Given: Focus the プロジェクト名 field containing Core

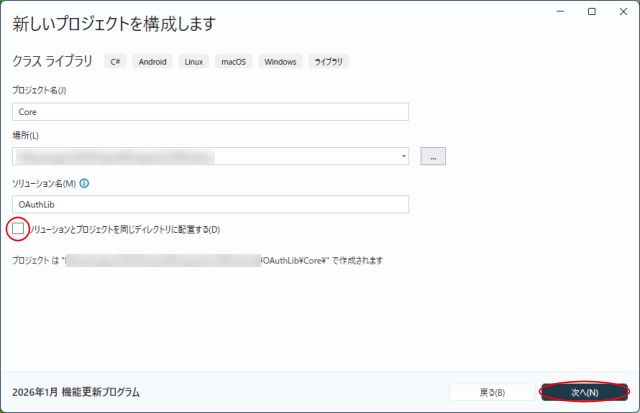Looking at the screenshot, I should click(x=210, y=112).
